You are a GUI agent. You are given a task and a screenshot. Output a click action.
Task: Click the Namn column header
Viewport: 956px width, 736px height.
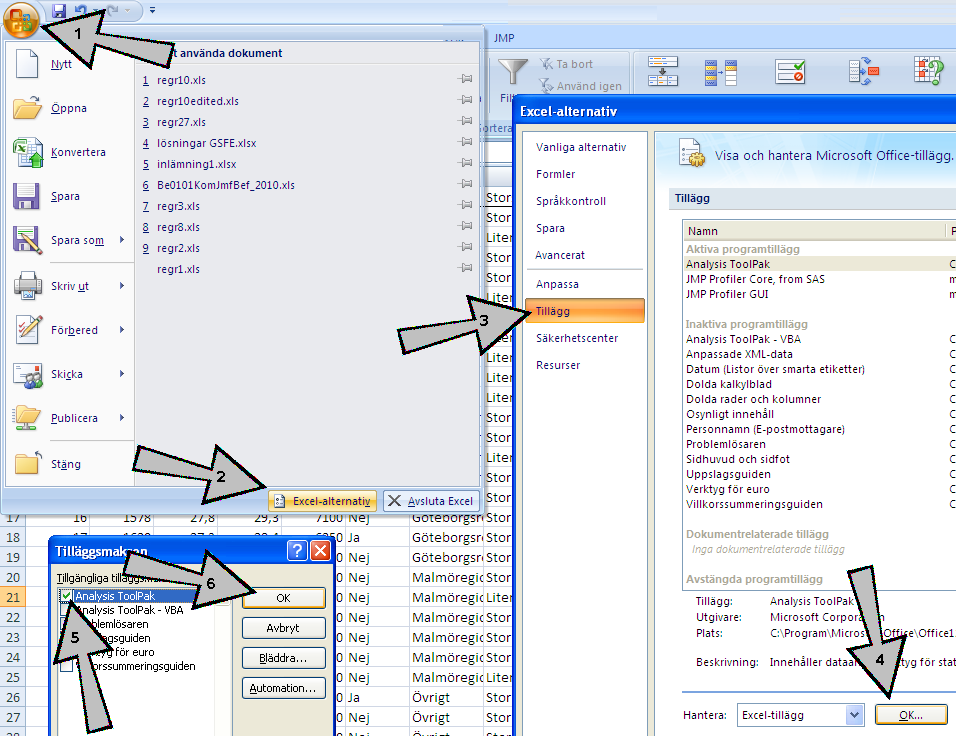(x=814, y=230)
